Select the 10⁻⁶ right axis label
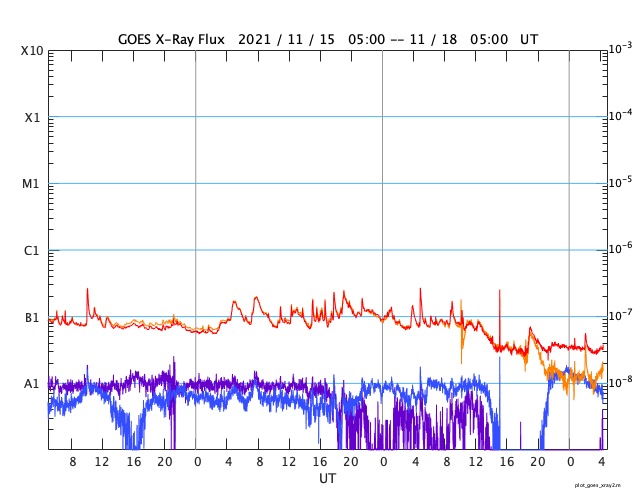The width and height of the screenshot is (640, 500). [x=620, y=248]
